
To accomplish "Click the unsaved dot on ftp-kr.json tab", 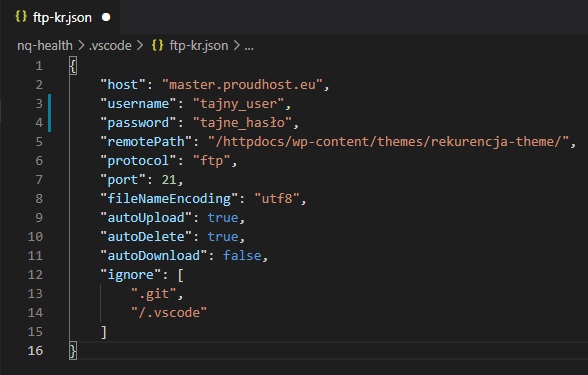I will 106,17.
